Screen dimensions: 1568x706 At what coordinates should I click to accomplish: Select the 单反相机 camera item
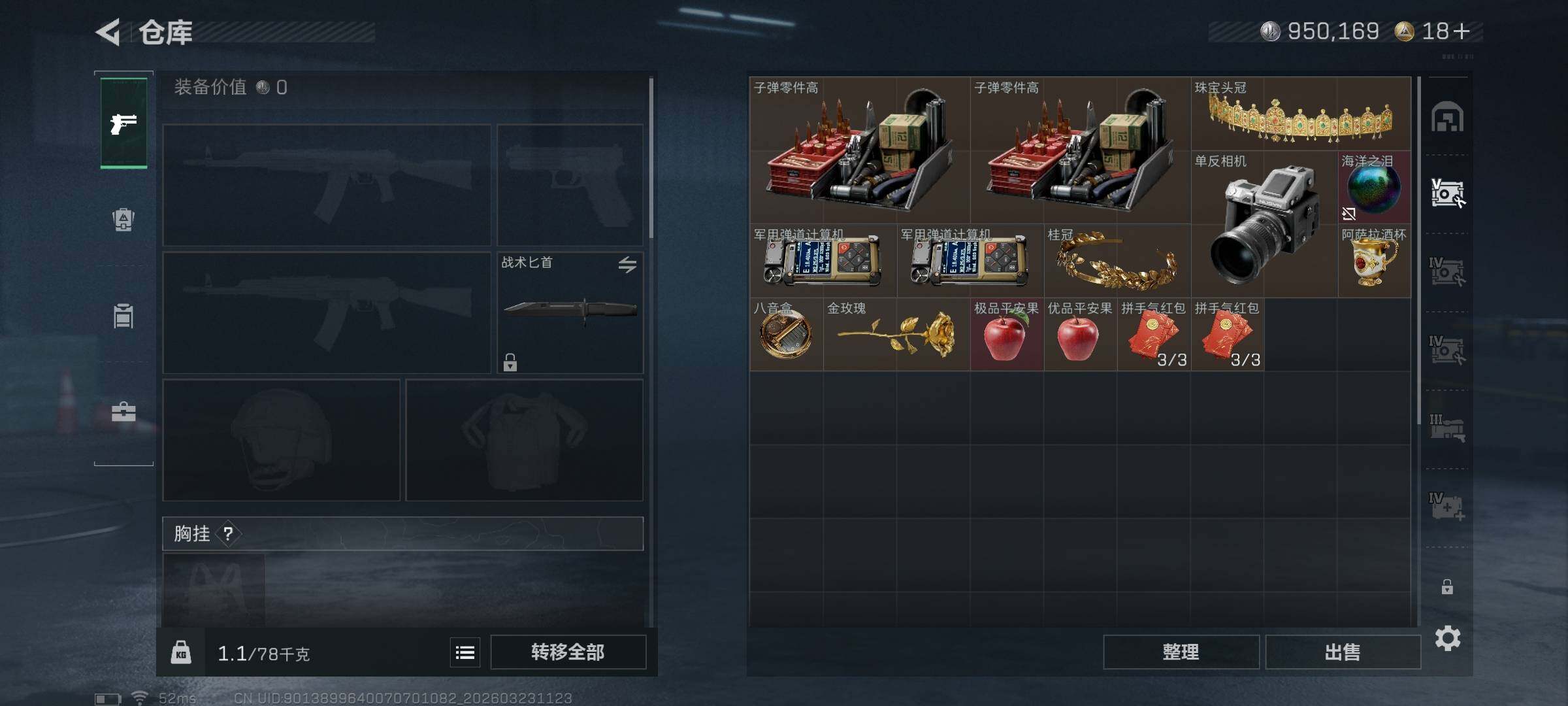pos(1264,224)
